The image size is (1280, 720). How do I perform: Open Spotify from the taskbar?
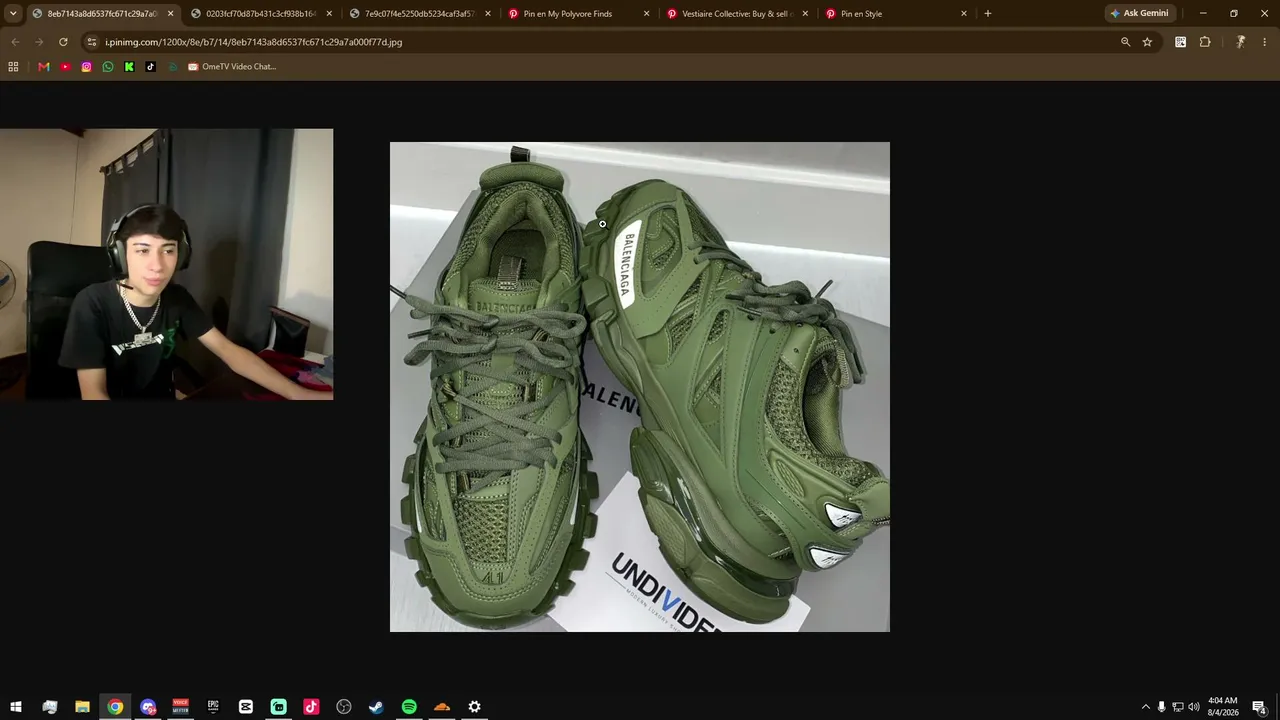409,707
